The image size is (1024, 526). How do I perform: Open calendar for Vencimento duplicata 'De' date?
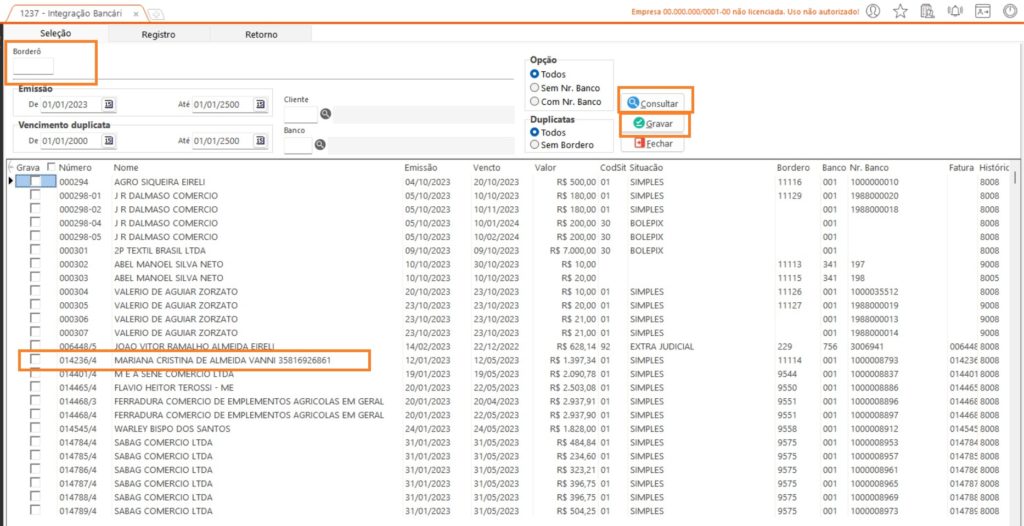pos(109,141)
